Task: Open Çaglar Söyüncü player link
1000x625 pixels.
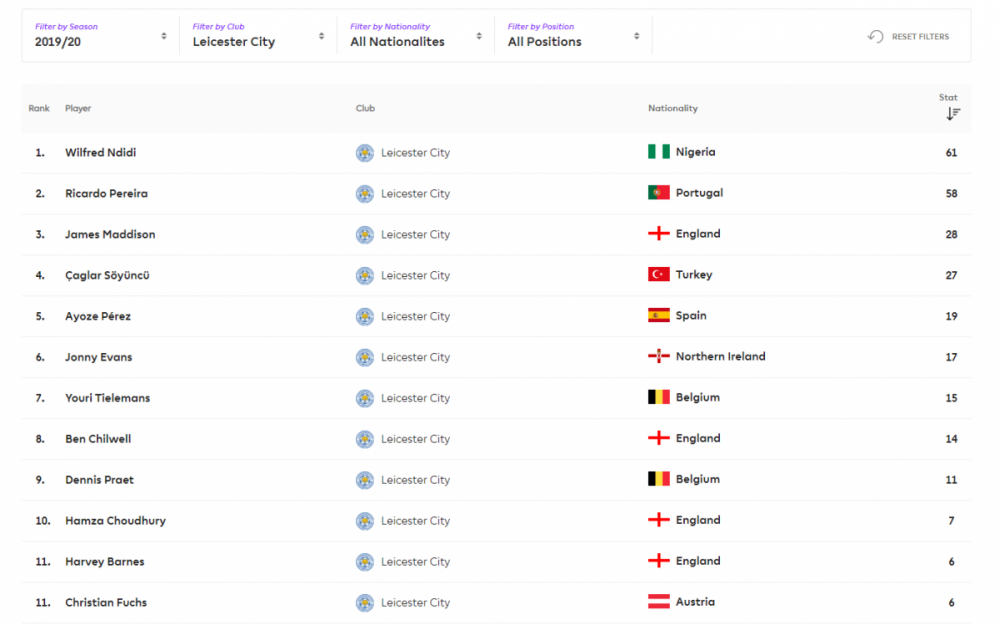Action: click(107, 276)
